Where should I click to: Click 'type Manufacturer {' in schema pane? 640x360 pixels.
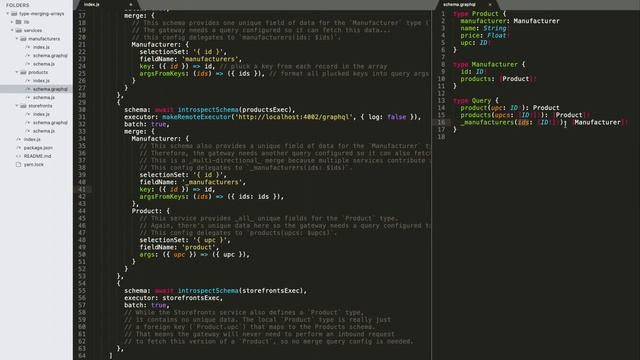489,64
